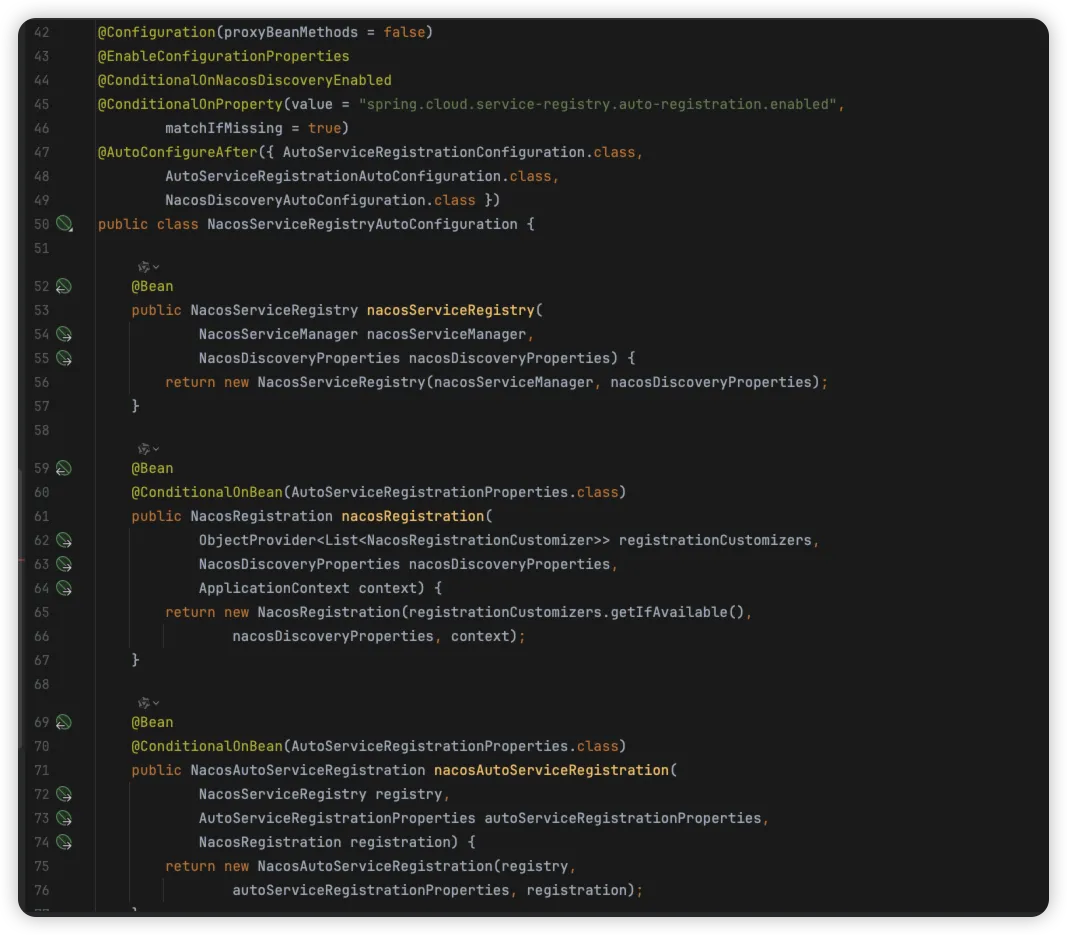Click gutter icon beside registrationCustomizers parameter line
The image size is (1067, 935).
click(64, 540)
